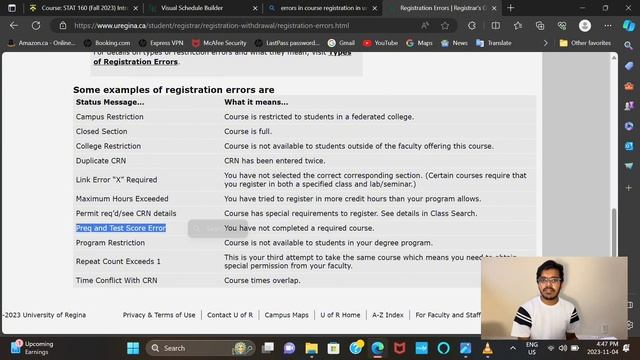Open Tab actions menu icon
The height and width of the screenshot is (360, 640).
[x=12, y=8]
